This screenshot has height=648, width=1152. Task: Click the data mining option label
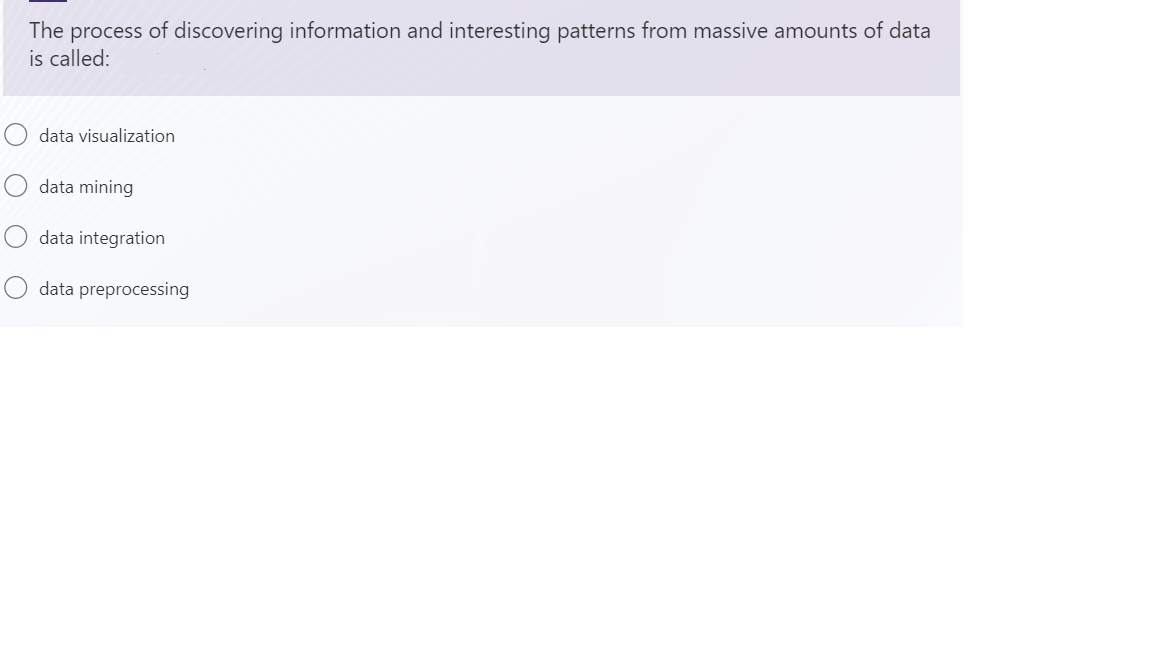86,187
